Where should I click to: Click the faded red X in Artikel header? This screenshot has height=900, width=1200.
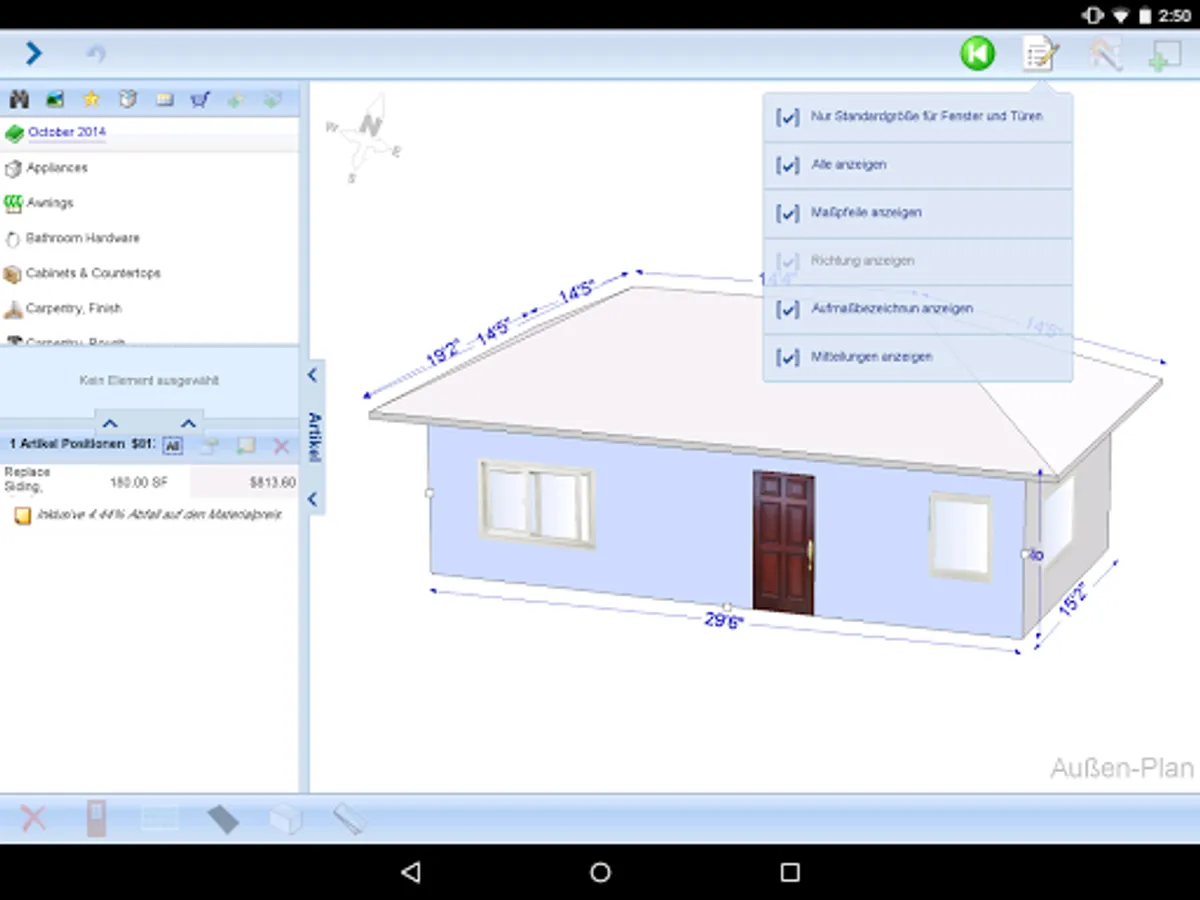pos(281,446)
